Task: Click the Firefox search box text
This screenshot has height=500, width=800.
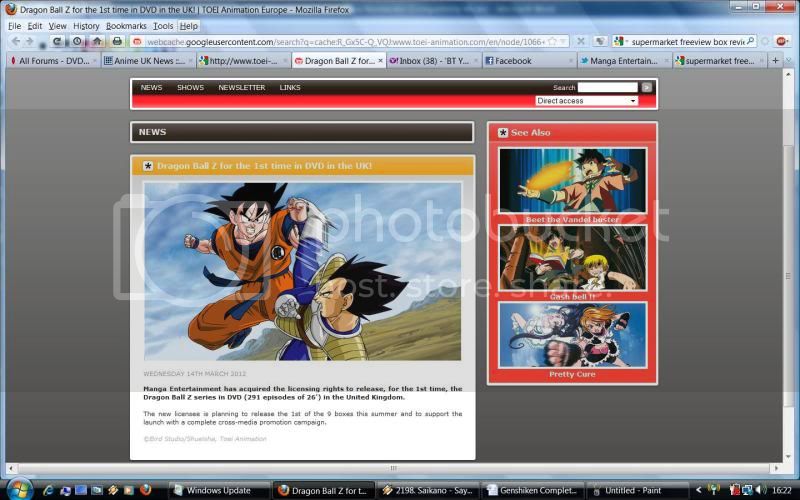Action: click(x=688, y=42)
